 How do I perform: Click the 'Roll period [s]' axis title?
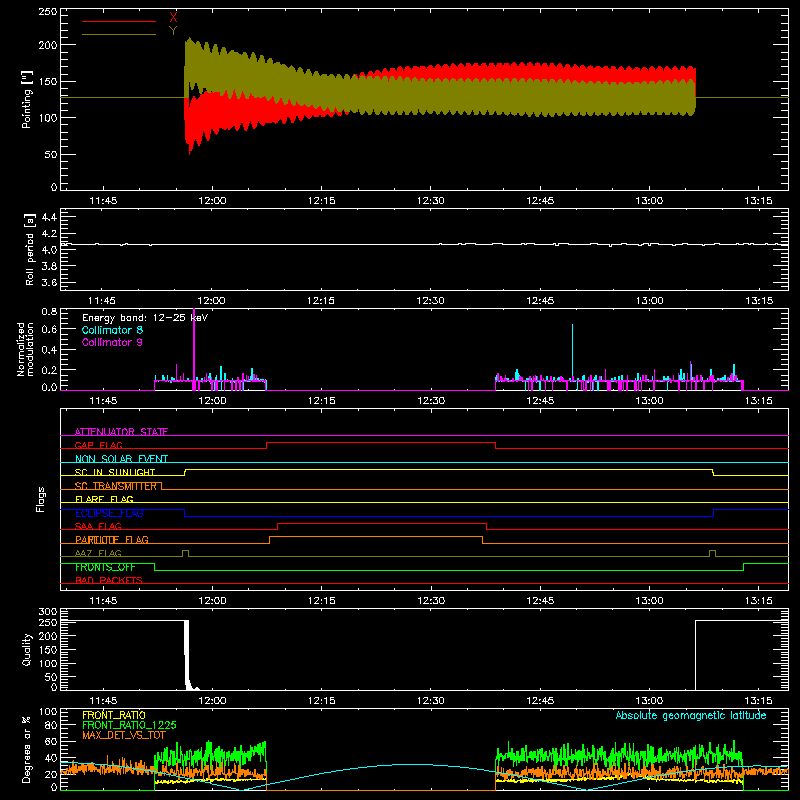[x=30, y=249]
